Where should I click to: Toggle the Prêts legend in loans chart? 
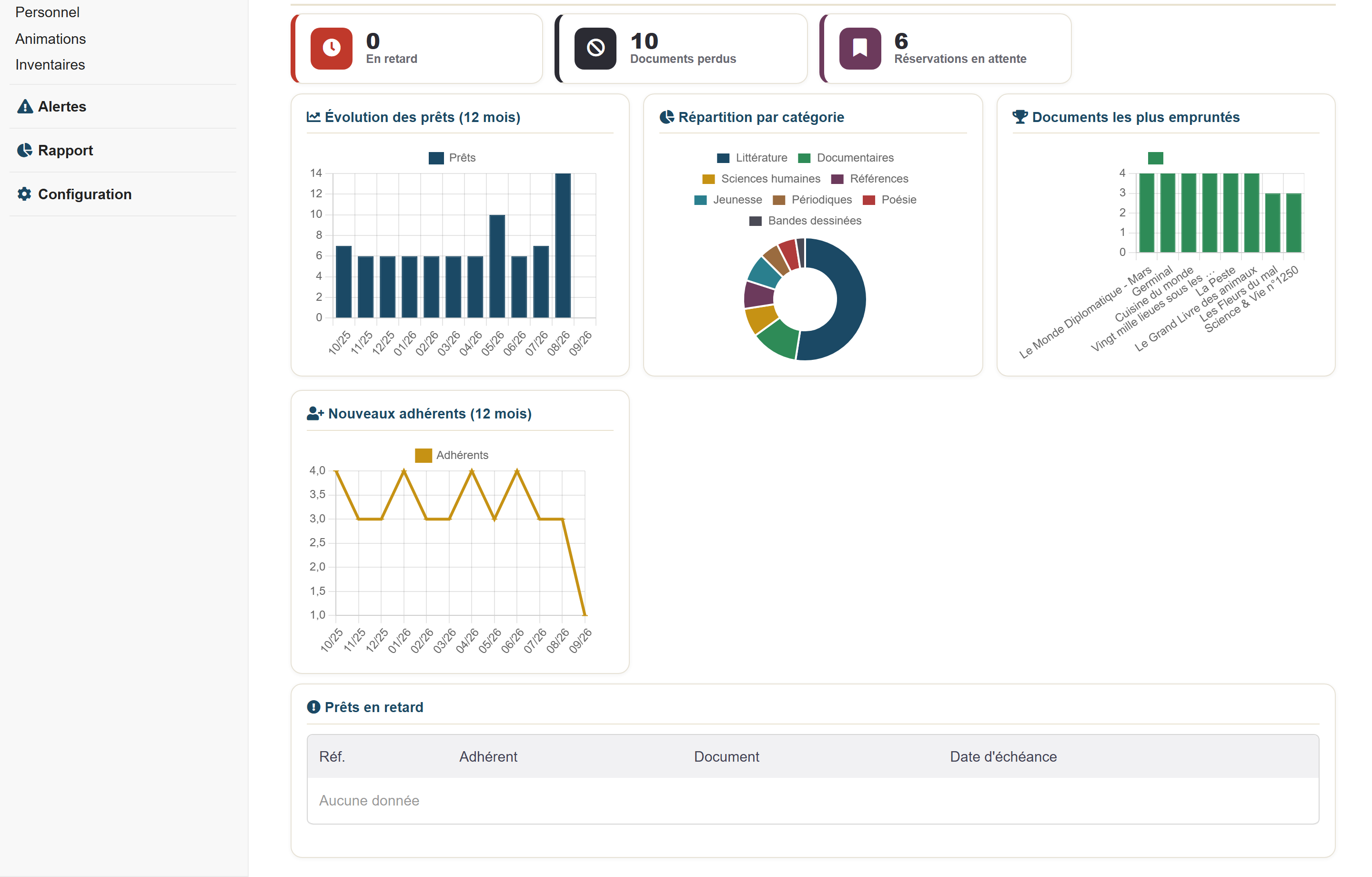click(452, 158)
